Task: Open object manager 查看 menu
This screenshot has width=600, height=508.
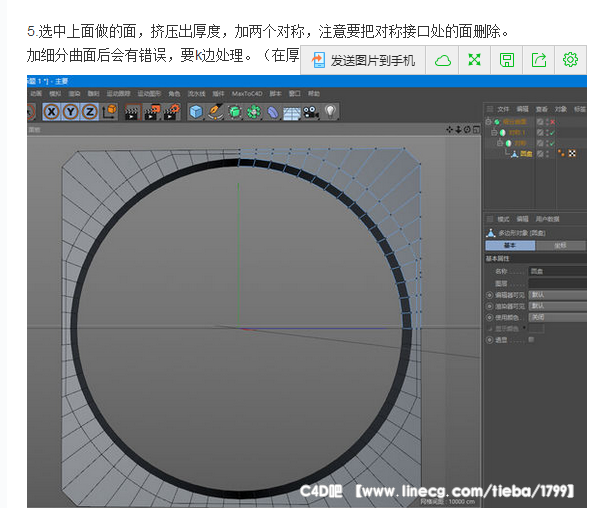Action: (x=541, y=109)
